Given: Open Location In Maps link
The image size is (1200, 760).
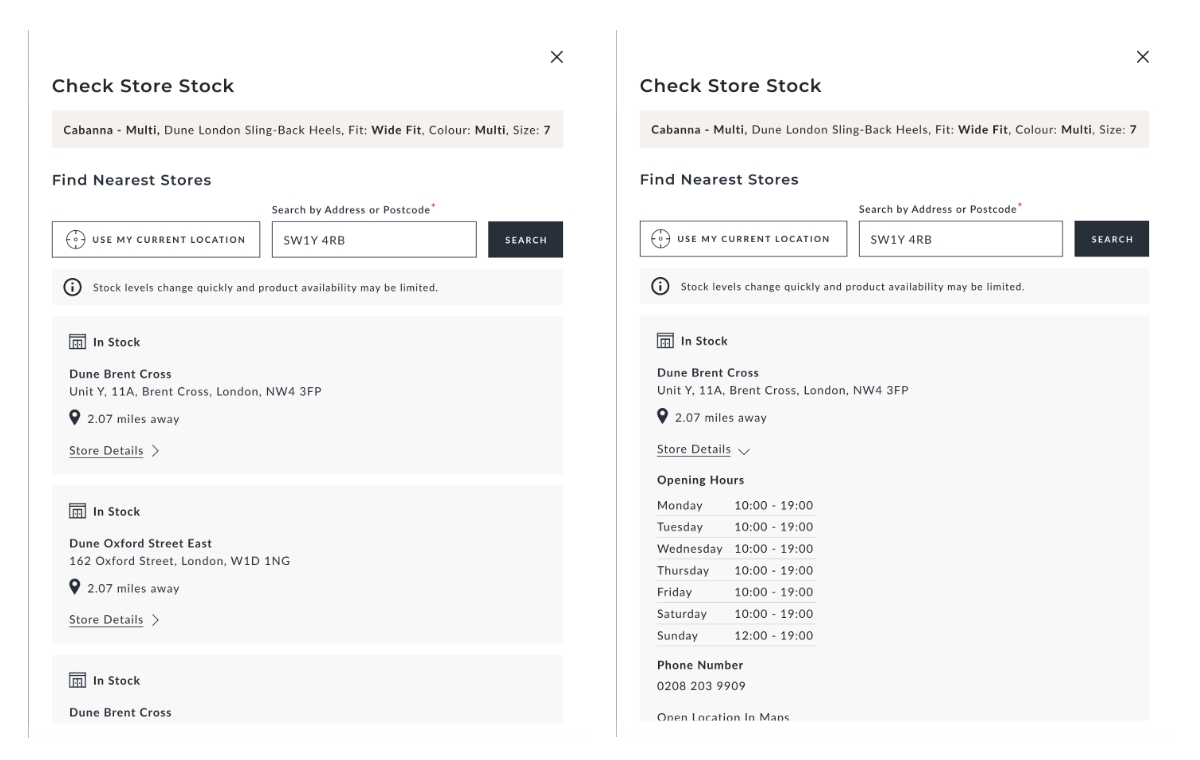Looking at the screenshot, I should coord(722,716).
